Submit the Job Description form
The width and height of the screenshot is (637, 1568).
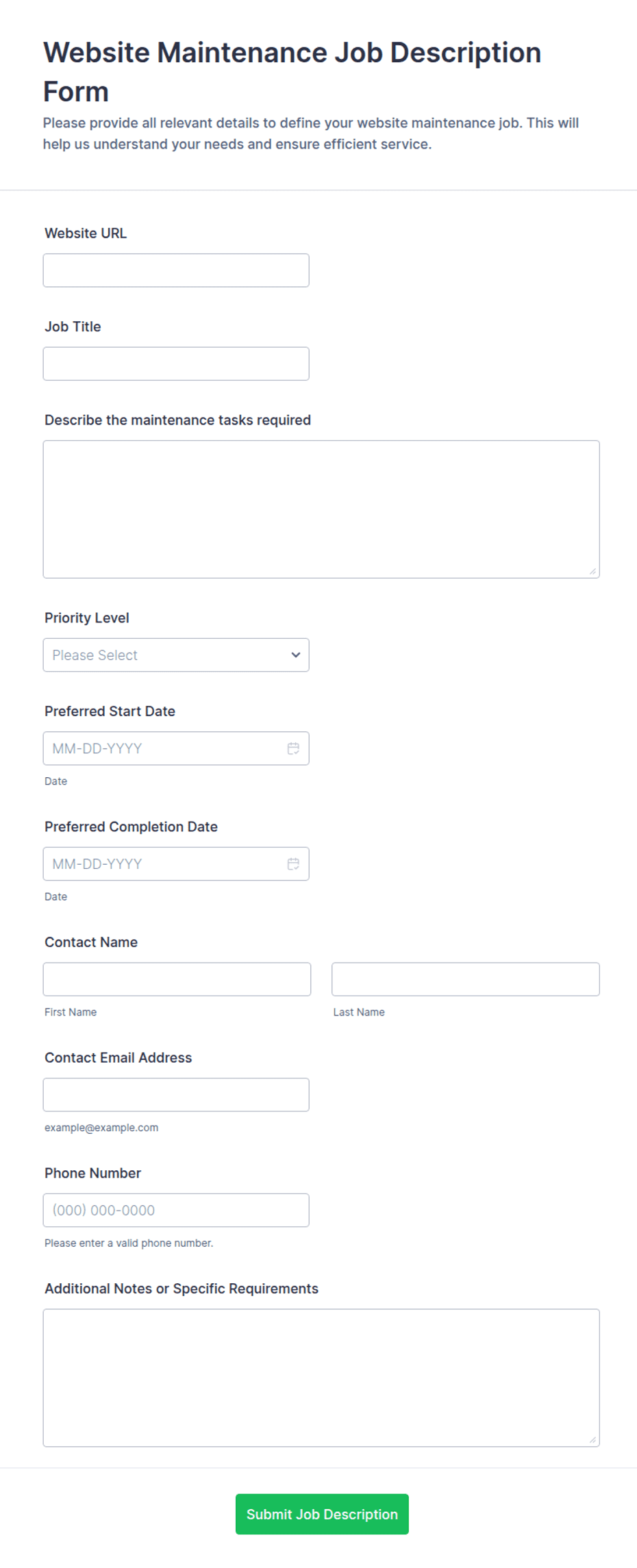[x=322, y=1515]
